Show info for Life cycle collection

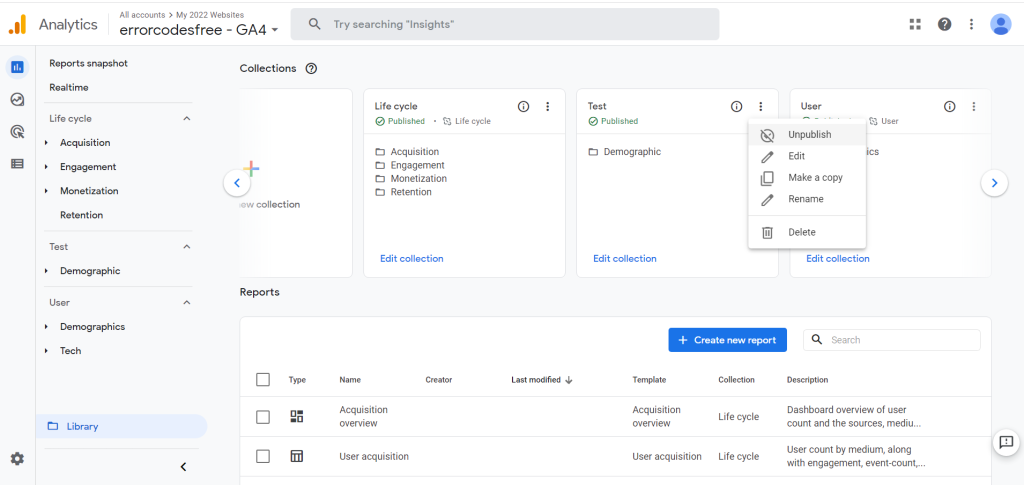point(523,107)
